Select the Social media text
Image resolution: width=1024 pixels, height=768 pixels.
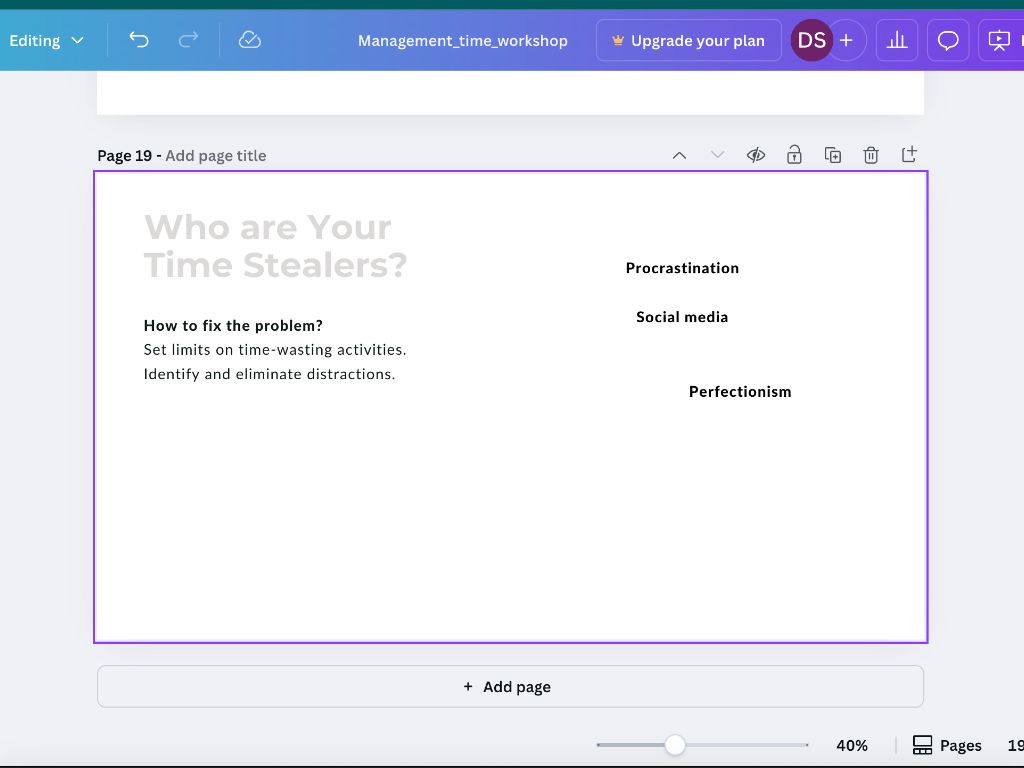[682, 317]
